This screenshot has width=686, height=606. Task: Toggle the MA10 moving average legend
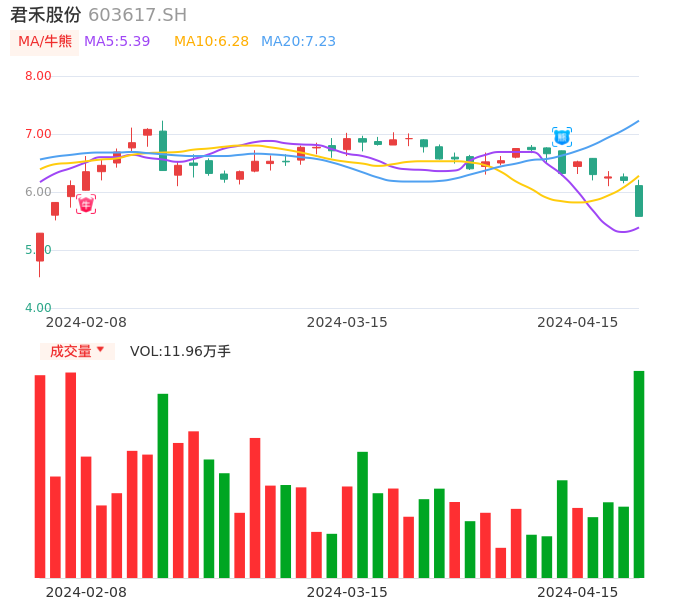point(211,42)
